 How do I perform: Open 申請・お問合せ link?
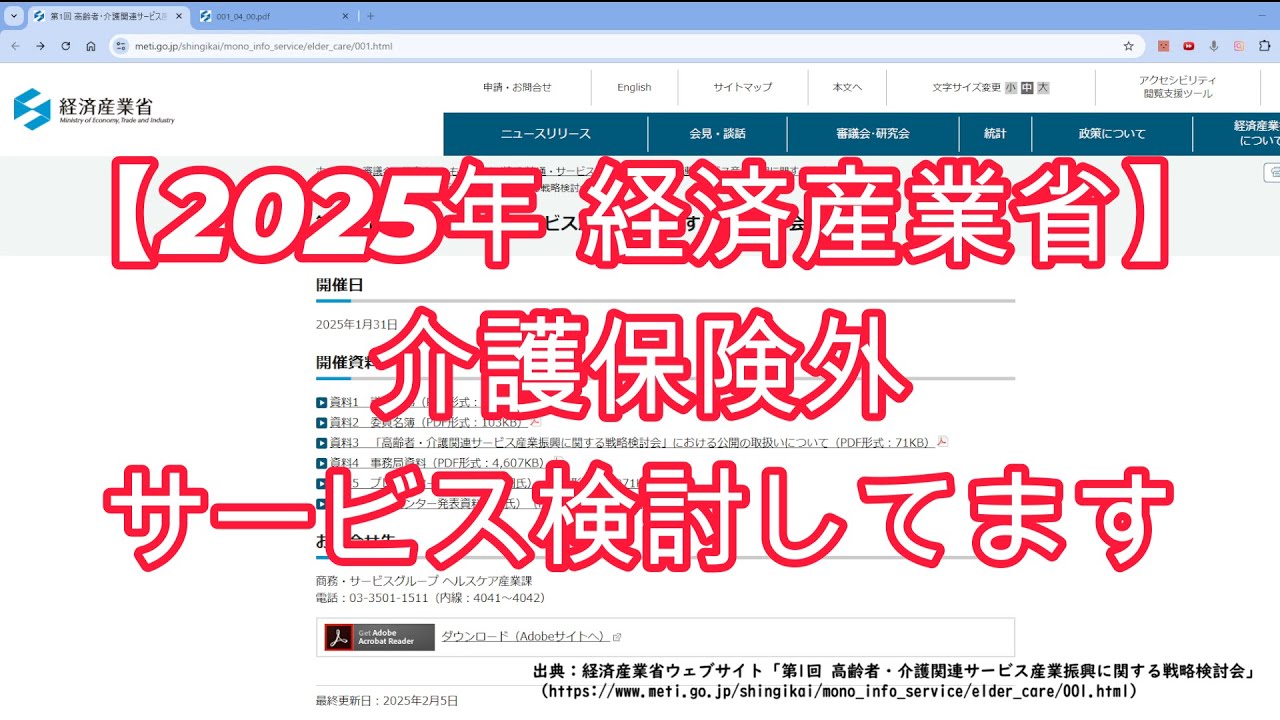click(x=517, y=87)
